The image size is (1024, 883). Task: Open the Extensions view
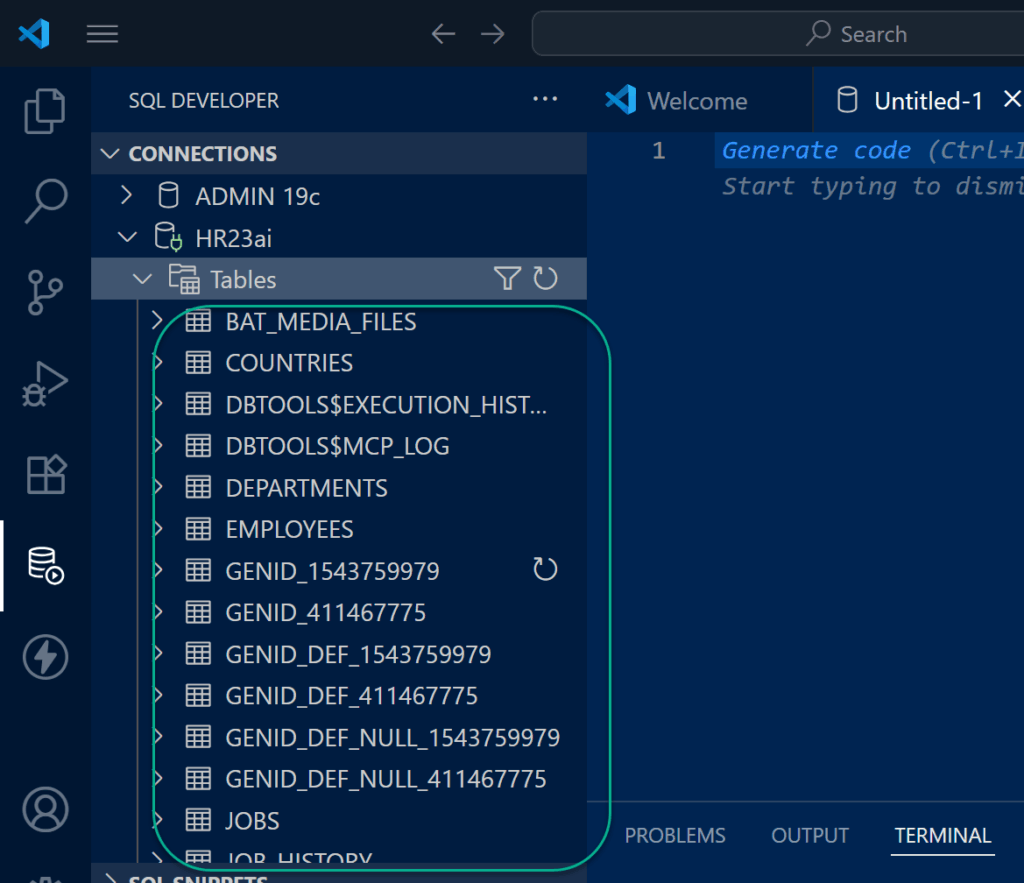[45, 475]
